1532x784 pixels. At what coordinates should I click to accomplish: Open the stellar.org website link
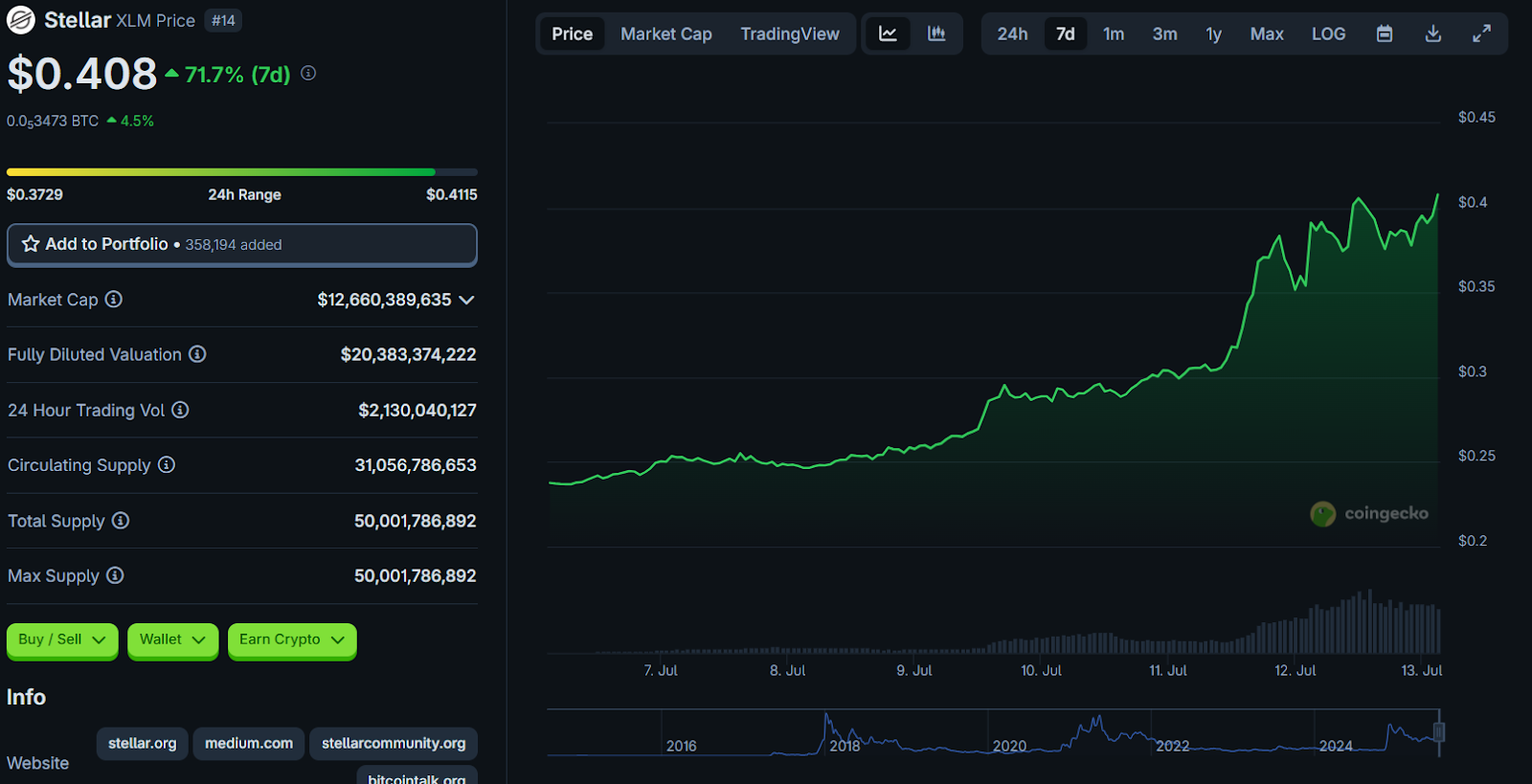point(142,743)
